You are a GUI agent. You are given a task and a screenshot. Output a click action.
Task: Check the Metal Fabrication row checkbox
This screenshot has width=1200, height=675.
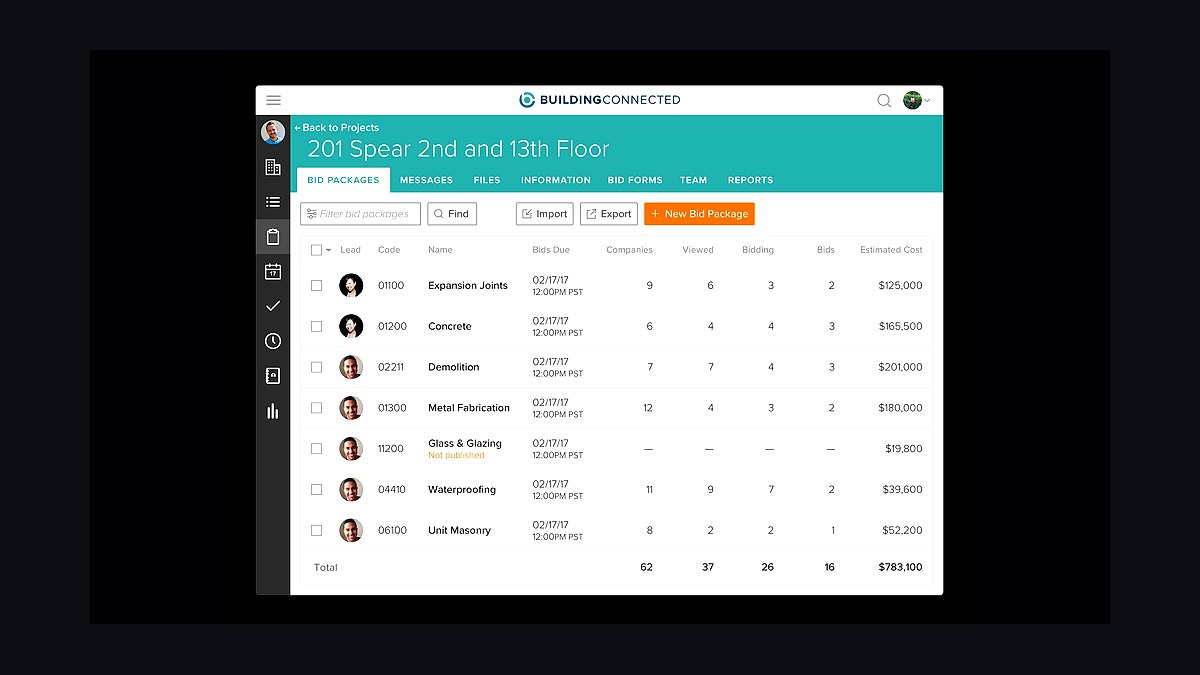pos(317,408)
